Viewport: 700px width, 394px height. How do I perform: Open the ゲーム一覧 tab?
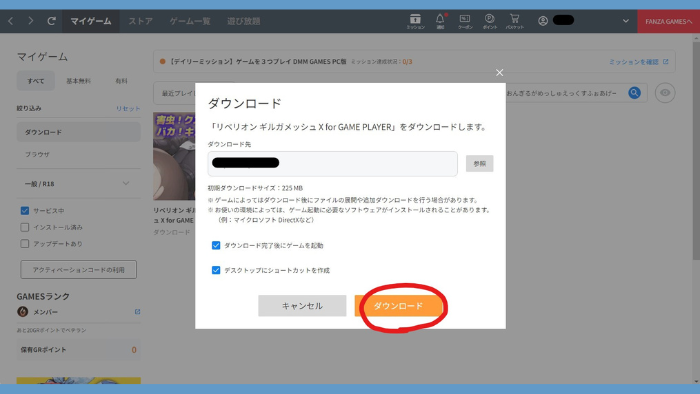(x=190, y=21)
